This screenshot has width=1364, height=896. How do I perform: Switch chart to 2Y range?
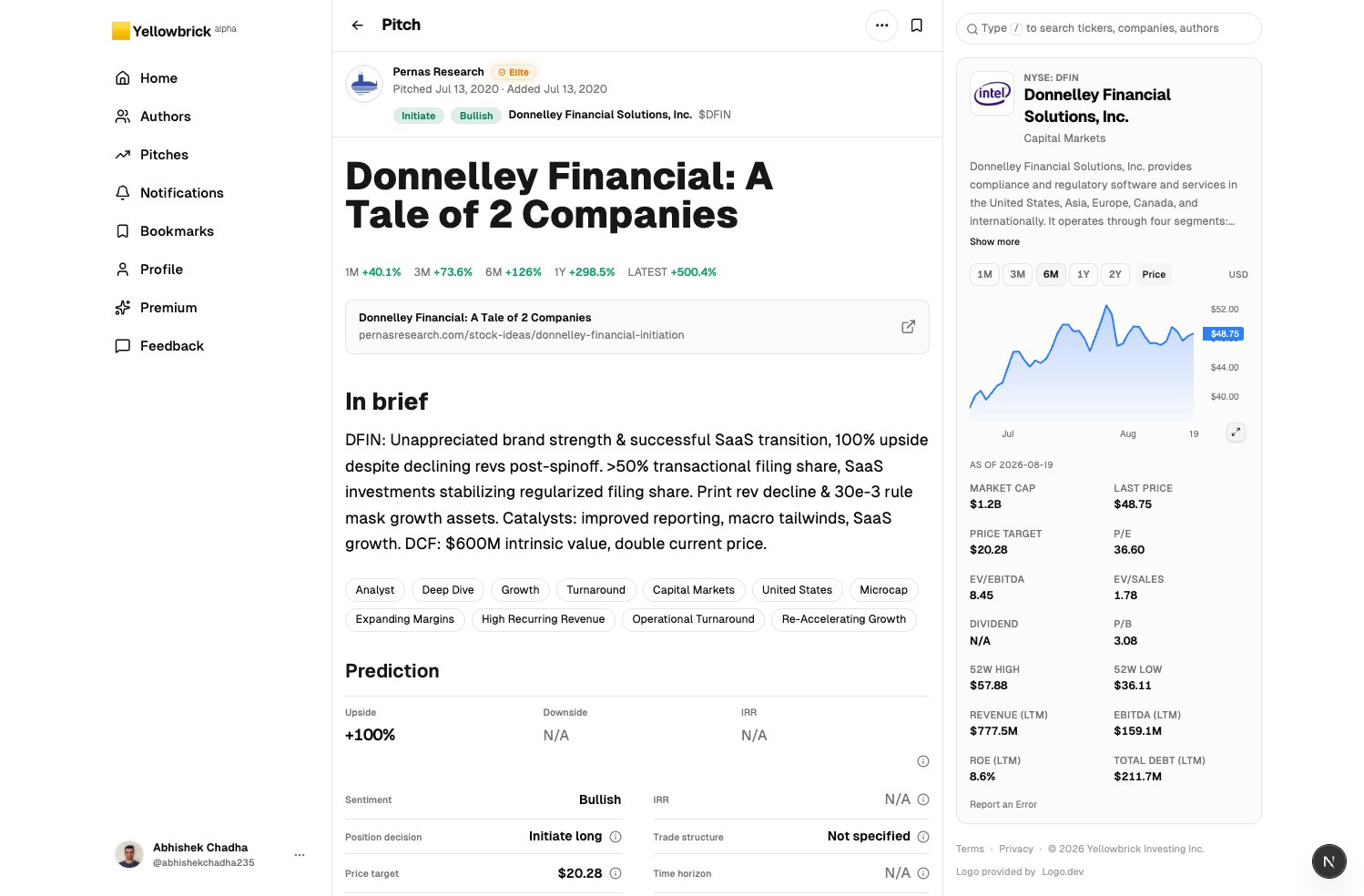point(1115,274)
